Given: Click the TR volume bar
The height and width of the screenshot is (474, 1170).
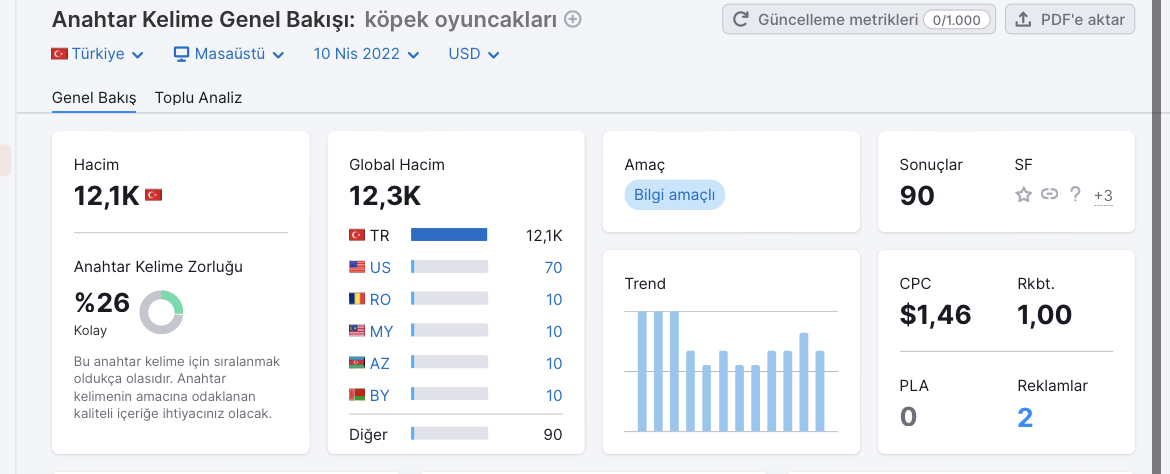Looking at the screenshot, I should (449, 235).
